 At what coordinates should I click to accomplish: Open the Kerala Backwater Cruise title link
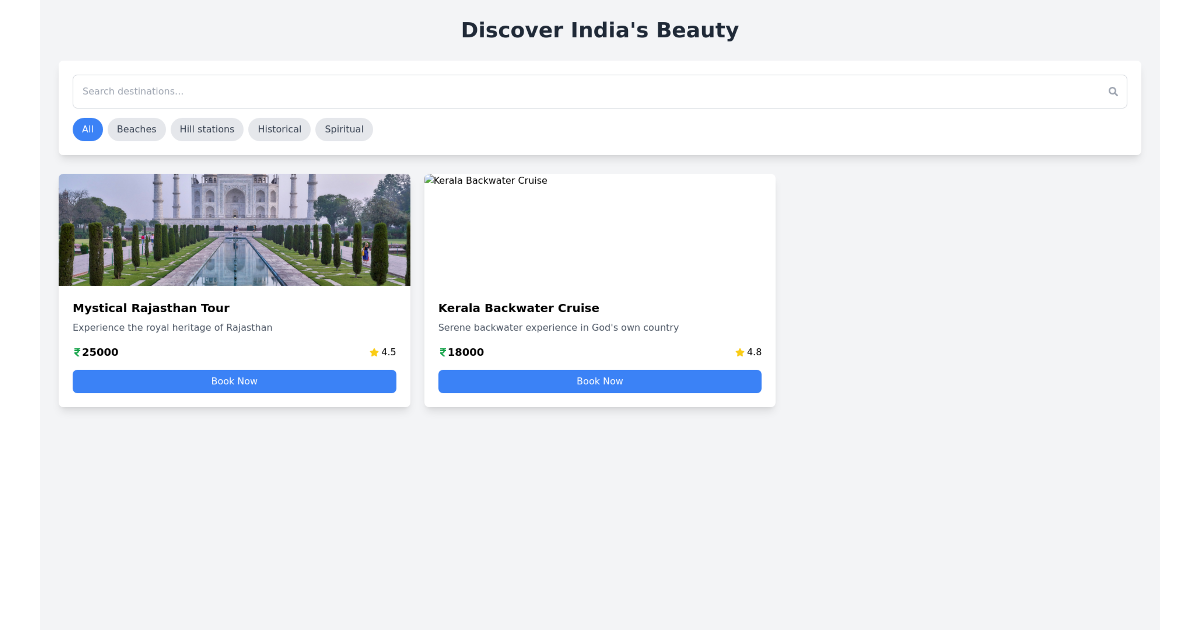[519, 308]
